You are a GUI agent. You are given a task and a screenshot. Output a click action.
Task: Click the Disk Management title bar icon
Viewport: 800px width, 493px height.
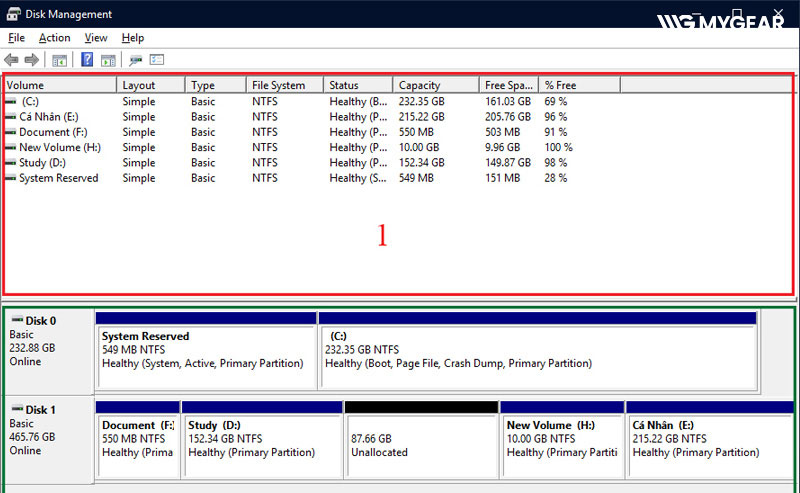click(x=12, y=14)
